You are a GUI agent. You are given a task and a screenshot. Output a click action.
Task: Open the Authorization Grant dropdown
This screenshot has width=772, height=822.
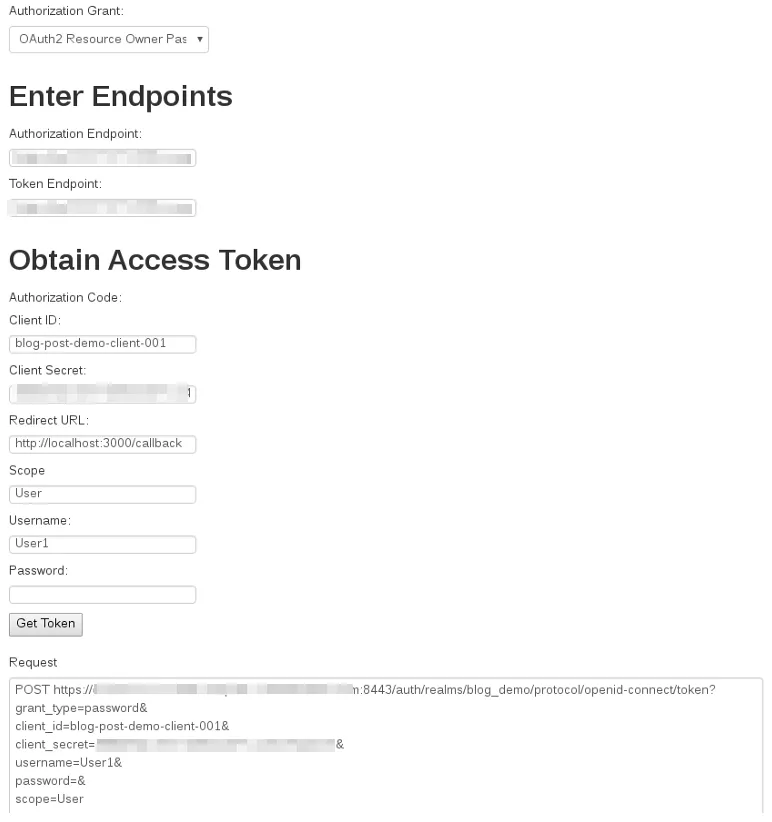point(108,39)
